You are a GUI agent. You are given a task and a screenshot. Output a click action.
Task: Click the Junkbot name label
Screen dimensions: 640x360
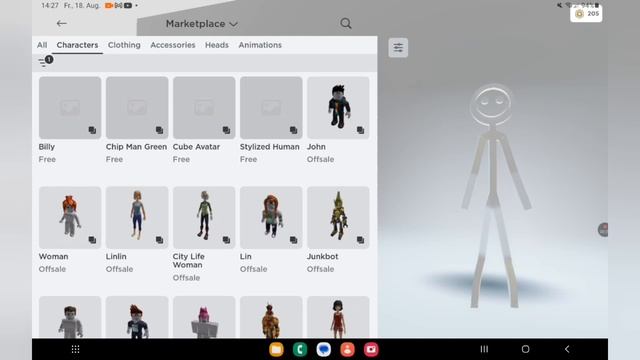[322, 257]
